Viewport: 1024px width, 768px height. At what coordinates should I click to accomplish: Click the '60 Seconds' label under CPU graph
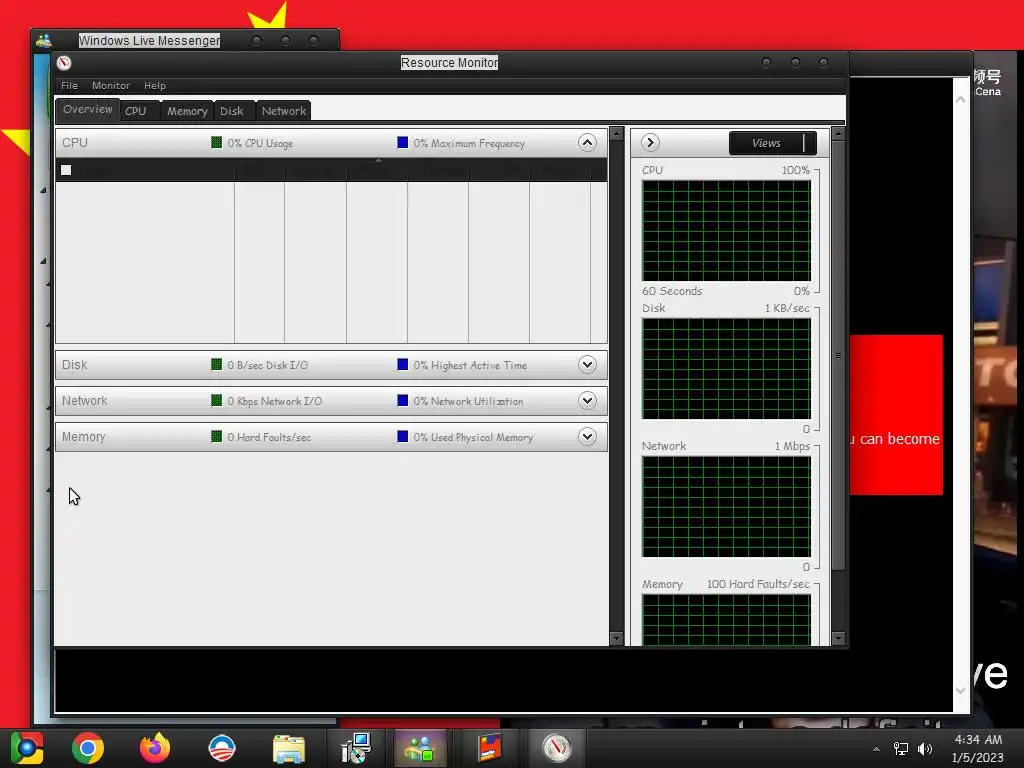[672, 291]
